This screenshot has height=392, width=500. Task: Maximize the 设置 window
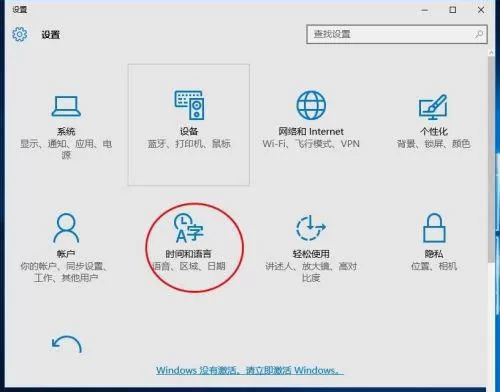[x=453, y=10]
